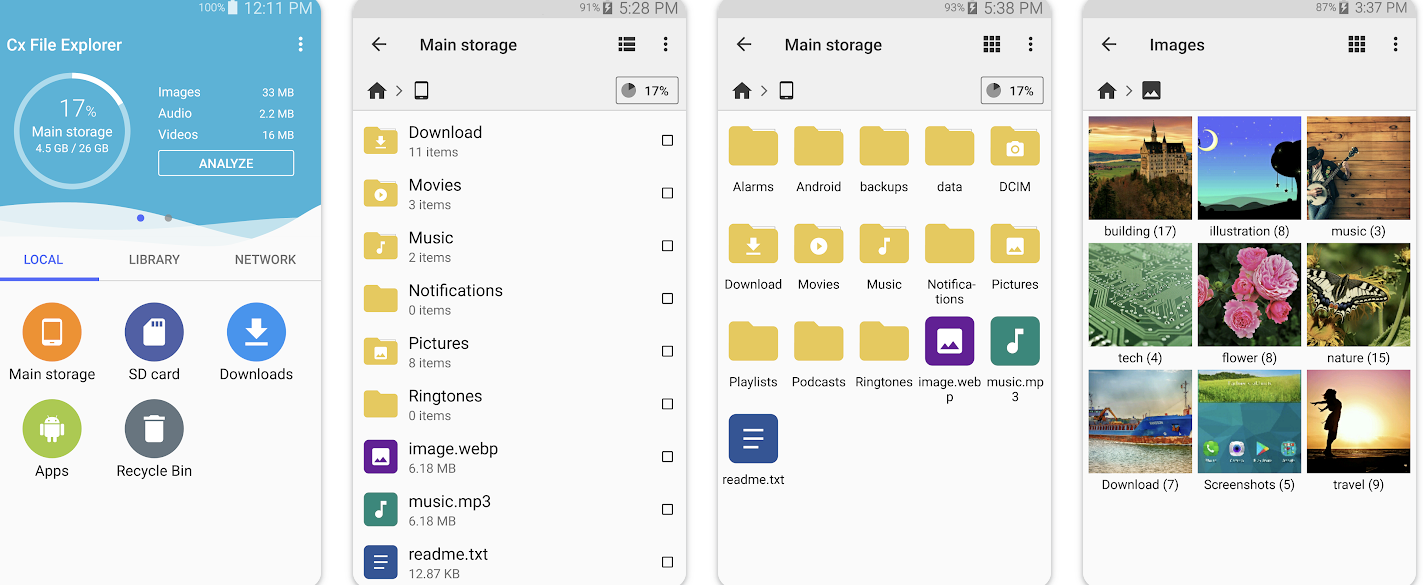Switch to the NETWORK tab
Viewport: 1423px width, 585px height.
coord(265,259)
